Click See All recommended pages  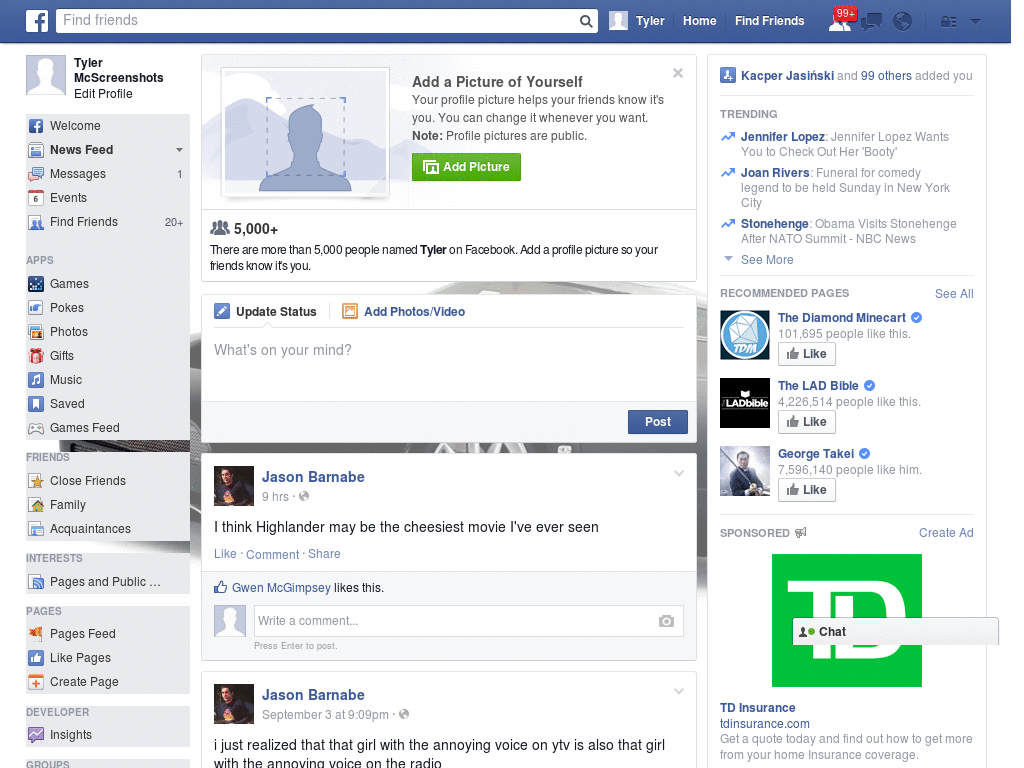[953, 294]
